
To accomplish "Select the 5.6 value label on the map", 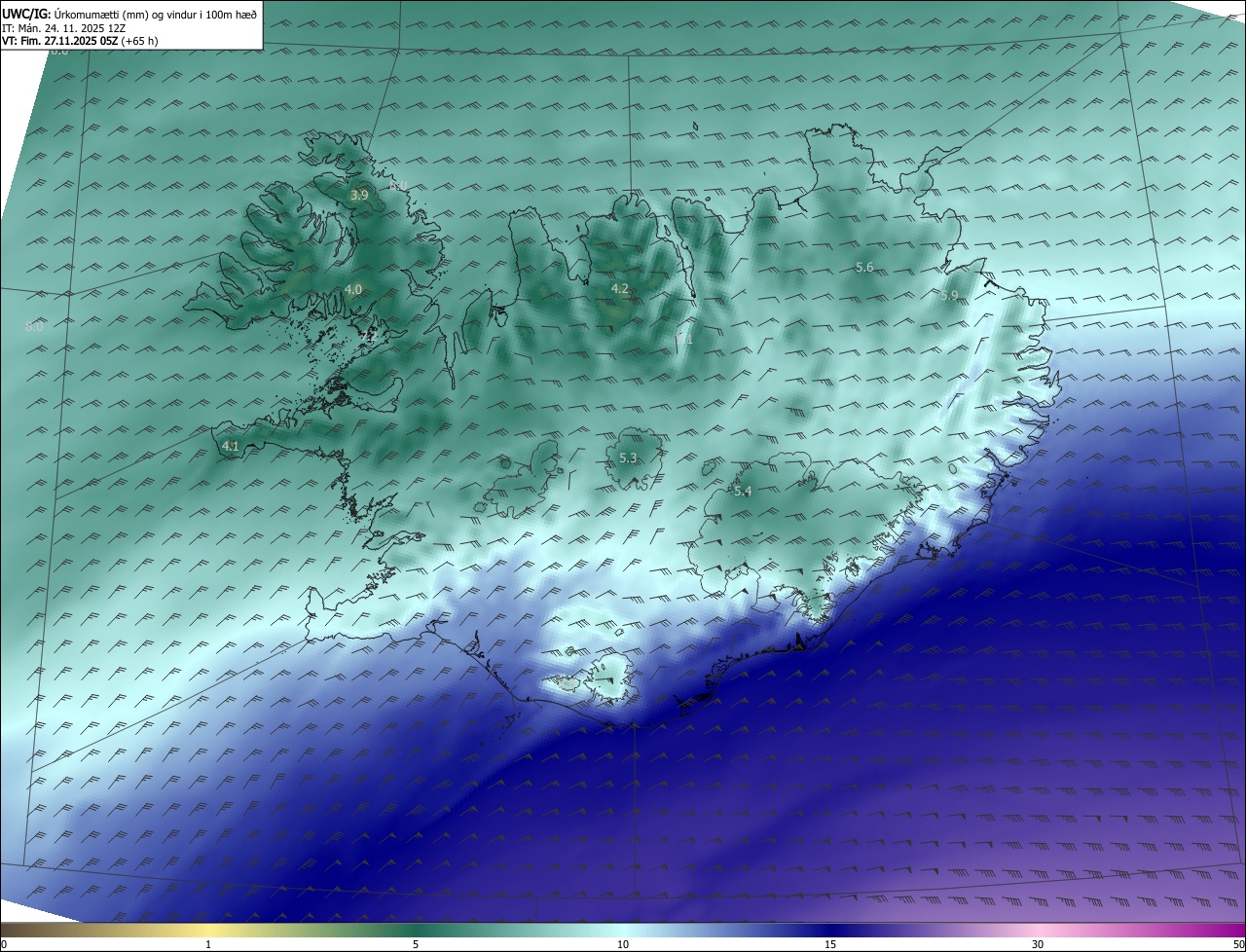I will pos(864,267).
